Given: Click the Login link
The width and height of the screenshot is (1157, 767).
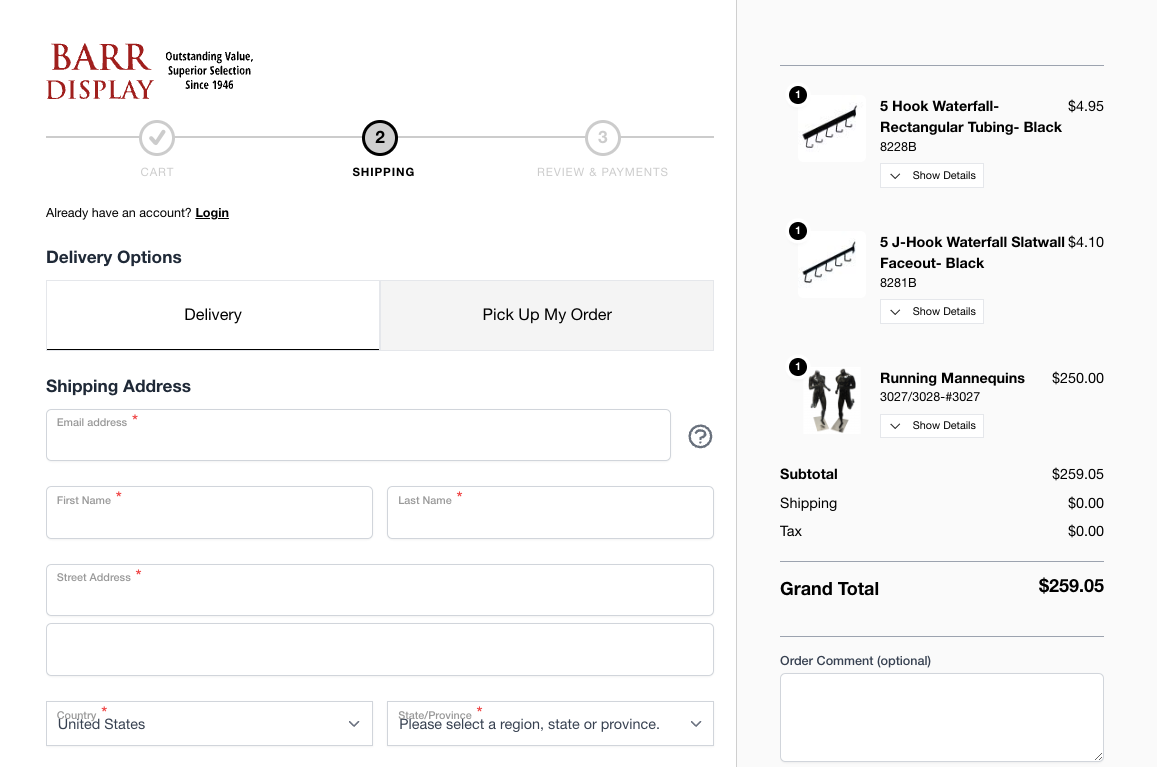Looking at the screenshot, I should click(212, 213).
